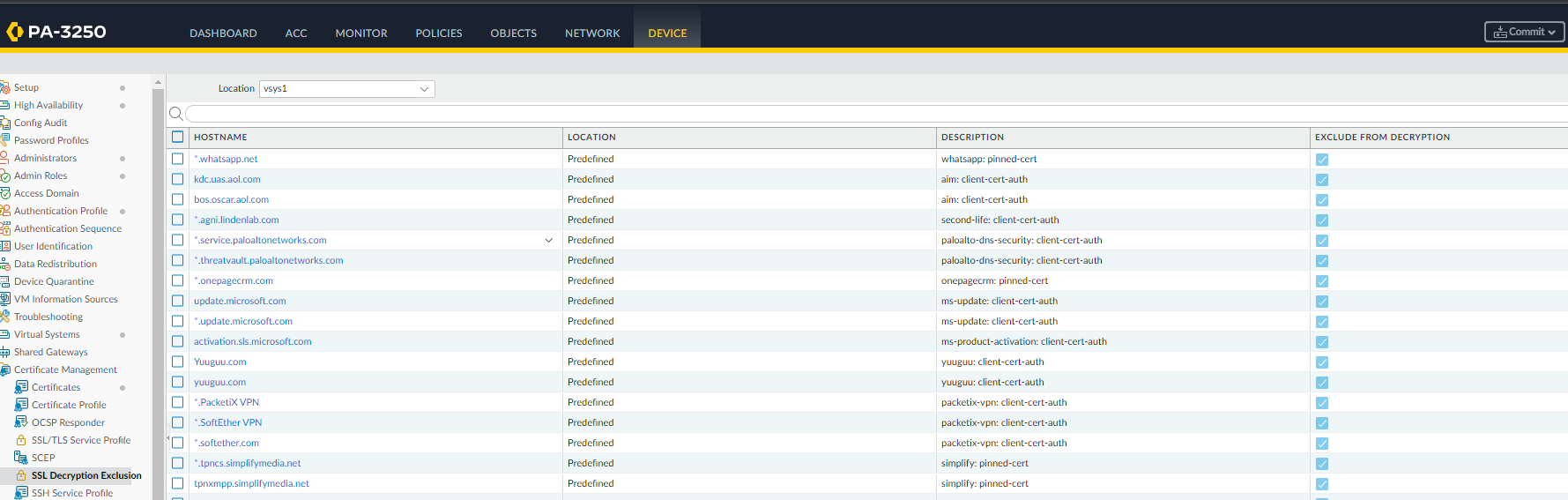Viewport: 1568px width, 500px height.
Task: Open the activation.sls.microsoft.com entry
Action: click(x=252, y=341)
